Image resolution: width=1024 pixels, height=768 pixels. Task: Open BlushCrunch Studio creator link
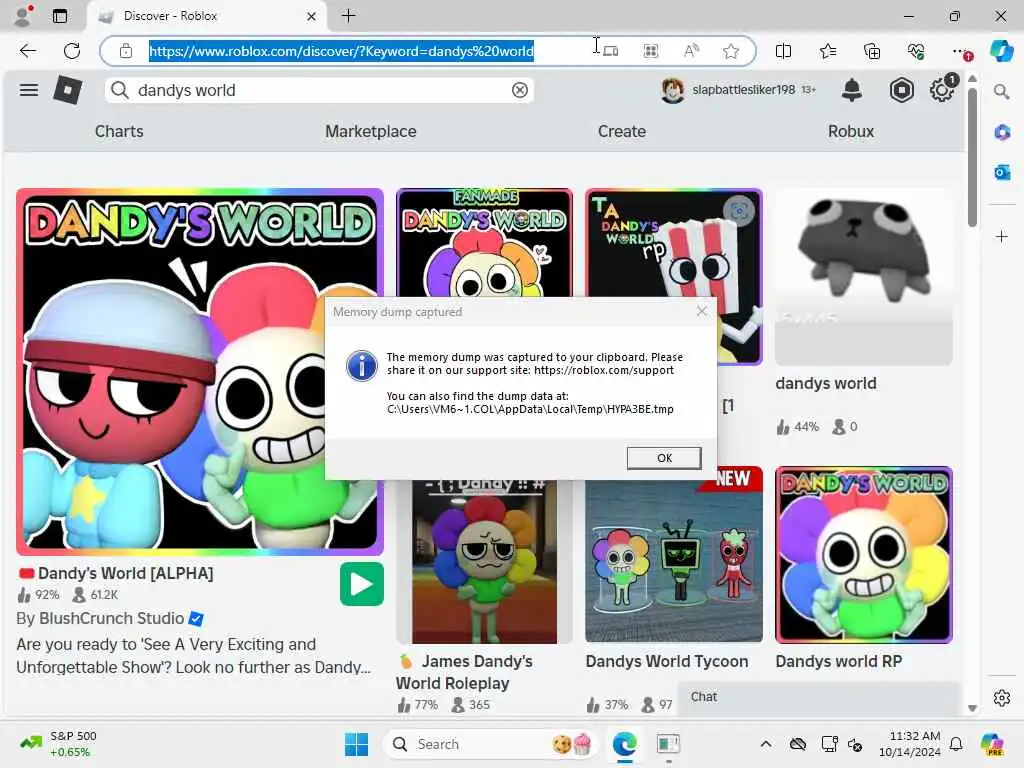[x=110, y=618]
